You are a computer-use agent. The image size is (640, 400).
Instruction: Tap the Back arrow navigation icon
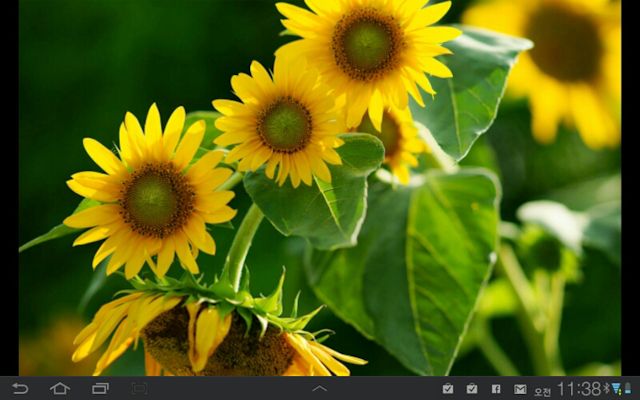(x=20, y=388)
